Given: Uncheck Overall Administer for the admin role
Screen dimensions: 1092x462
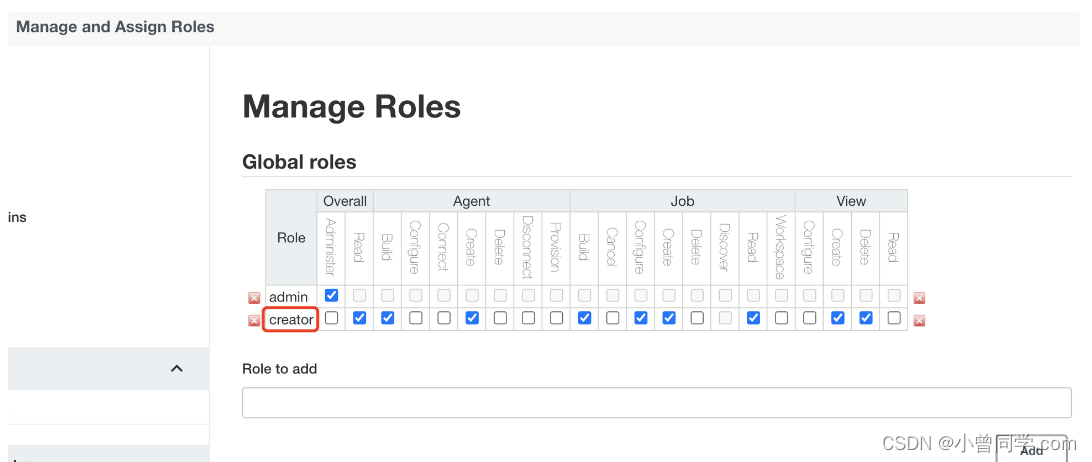Looking at the screenshot, I should [332, 296].
